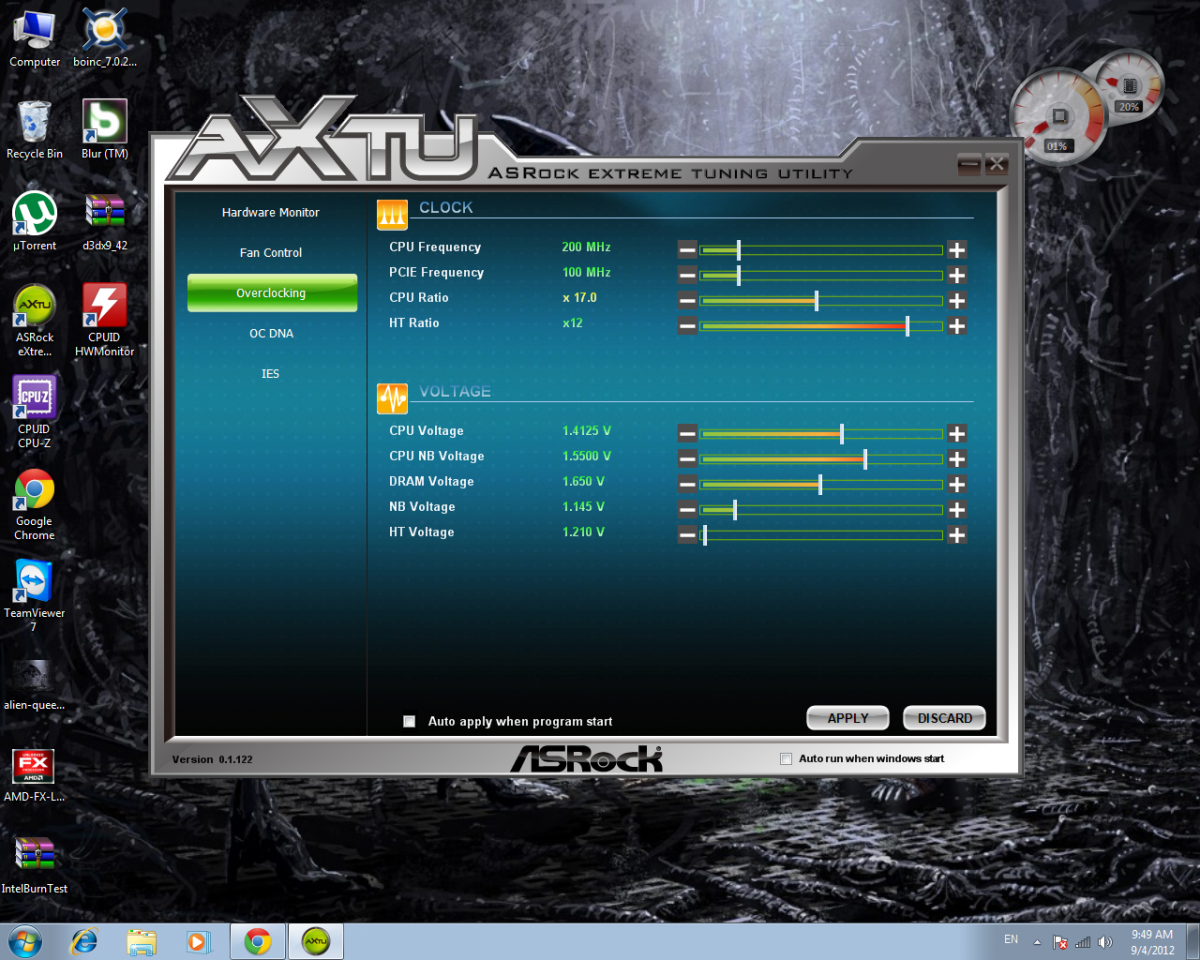Click the CPU Frequency slider track
This screenshot has height=960, width=1200.
(x=821, y=250)
